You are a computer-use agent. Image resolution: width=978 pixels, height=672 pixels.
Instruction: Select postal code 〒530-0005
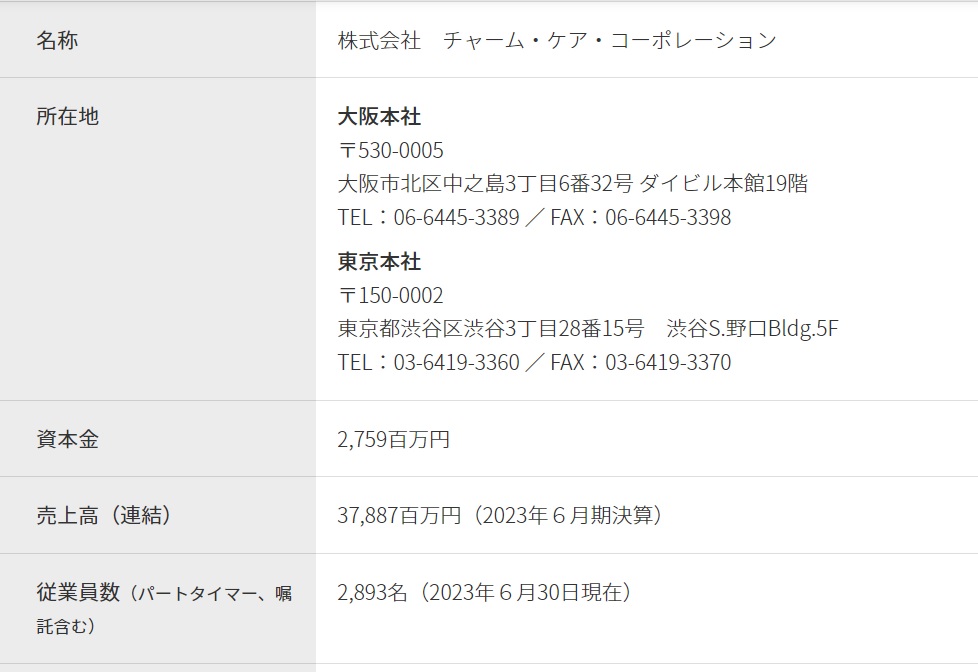point(390,150)
